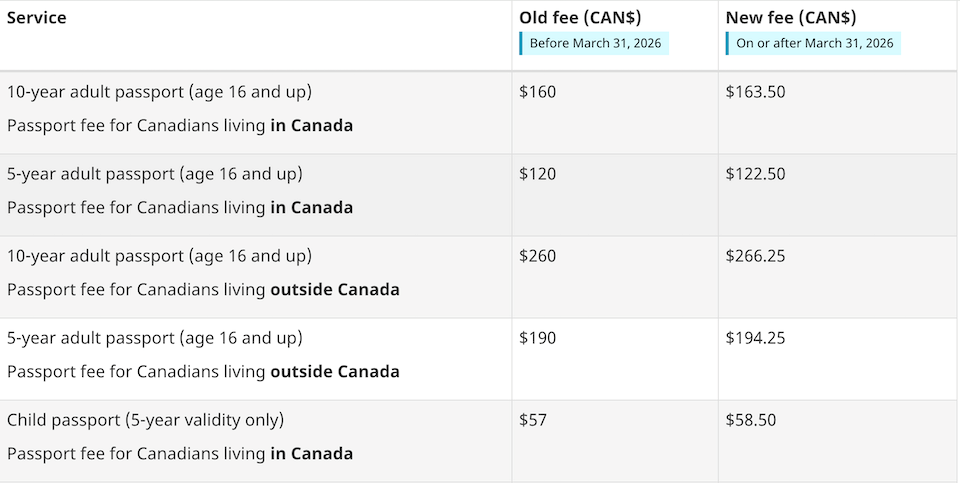Select the 10-year adult passport in Canada service cell
960x483 pixels.
180,109
